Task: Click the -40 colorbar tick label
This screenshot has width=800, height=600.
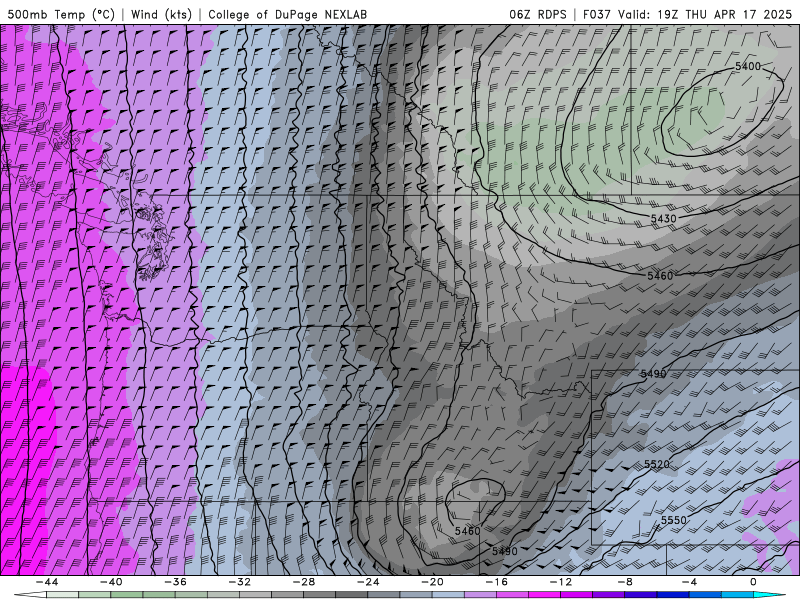Action: [111, 582]
